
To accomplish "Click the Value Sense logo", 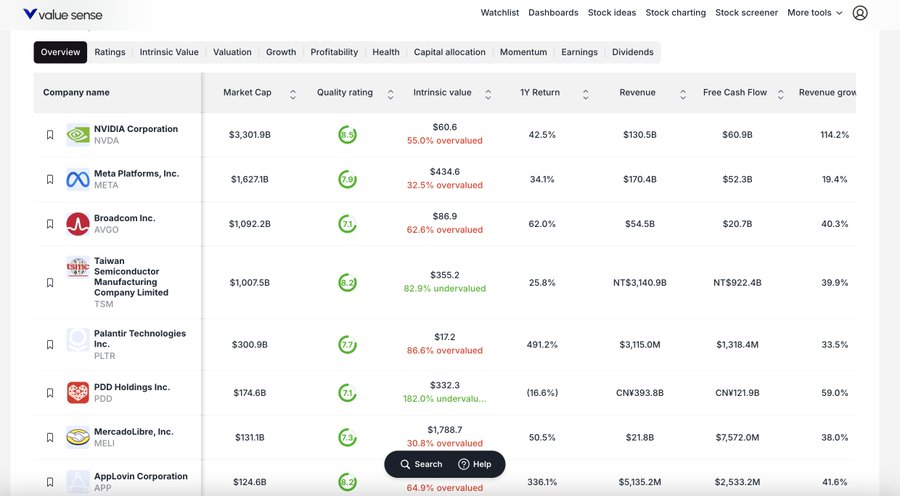I will (x=63, y=14).
